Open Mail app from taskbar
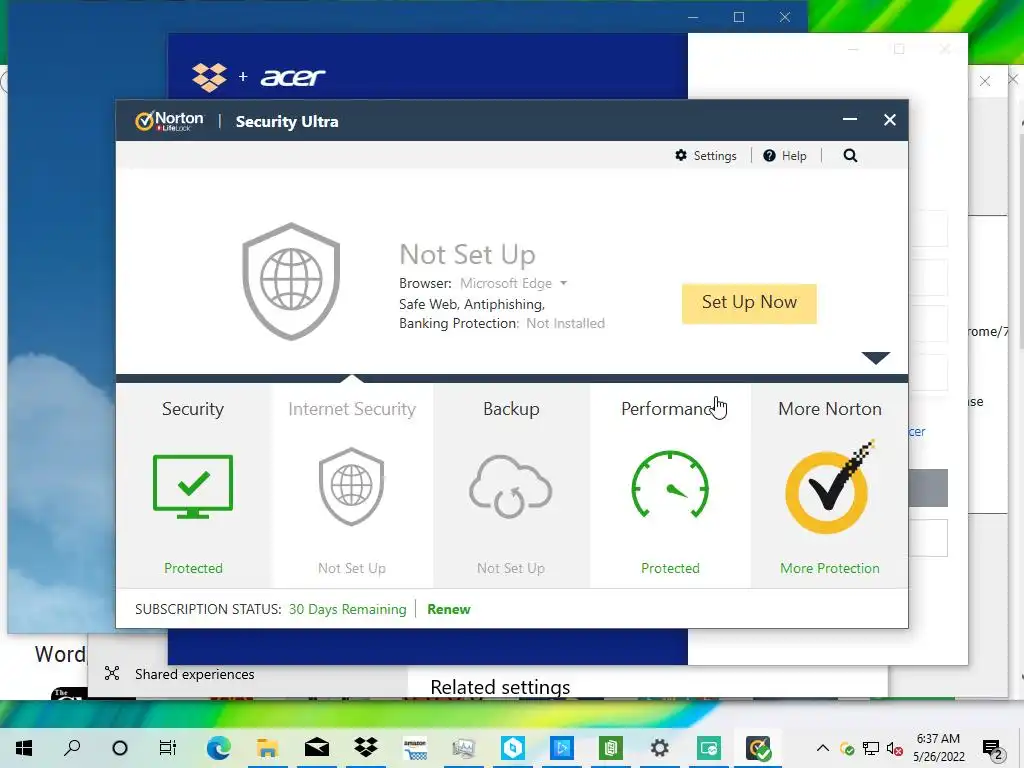 pyautogui.click(x=317, y=748)
